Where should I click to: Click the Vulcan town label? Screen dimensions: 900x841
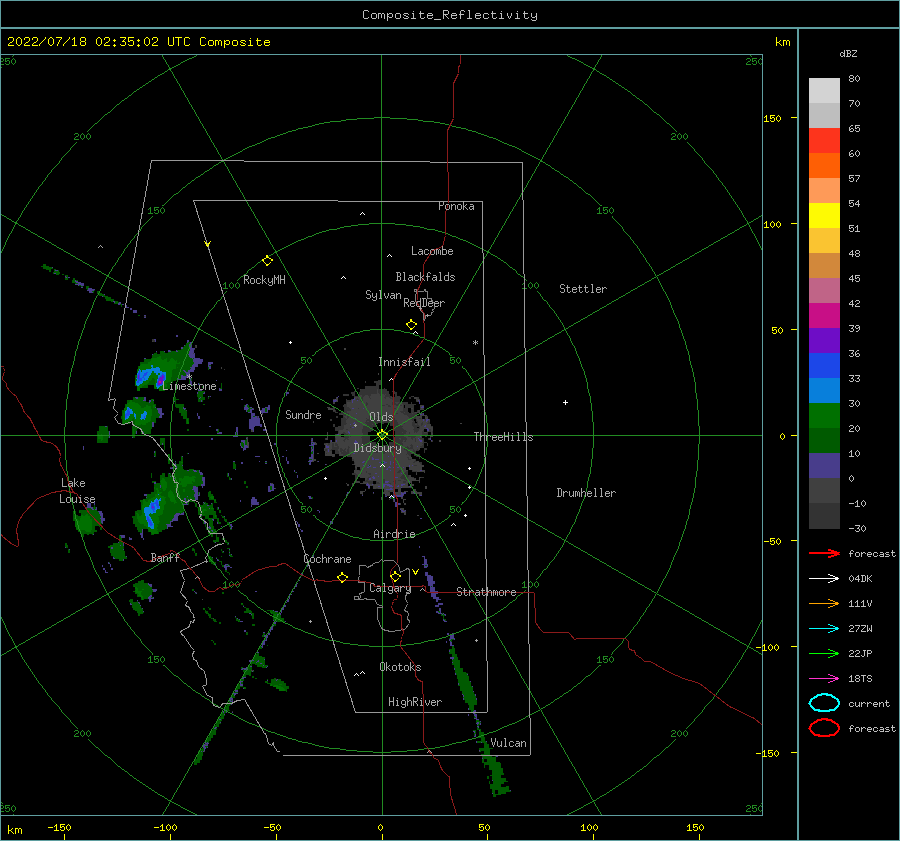pos(509,743)
